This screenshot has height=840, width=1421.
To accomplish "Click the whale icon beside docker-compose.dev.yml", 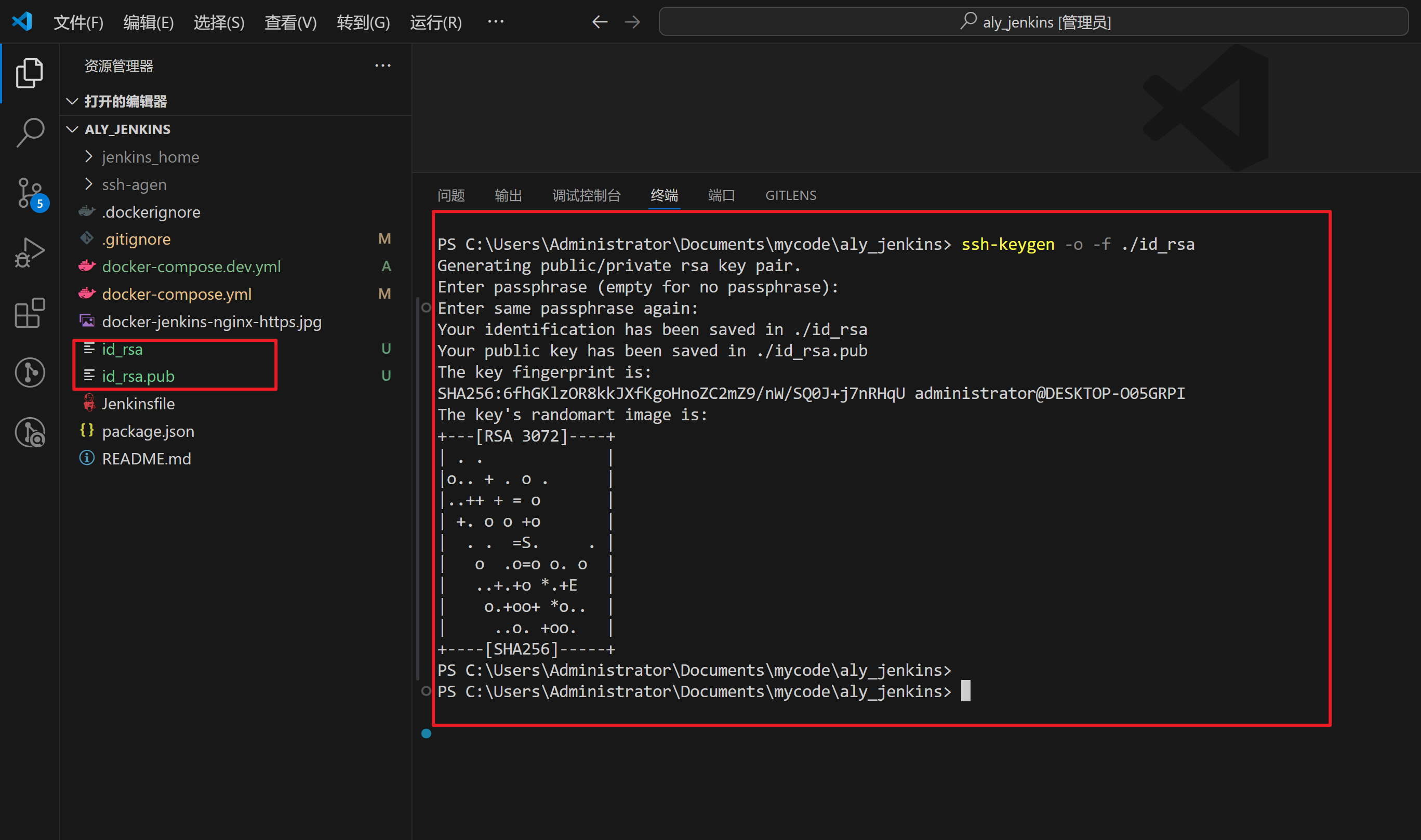I will point(87,266).
